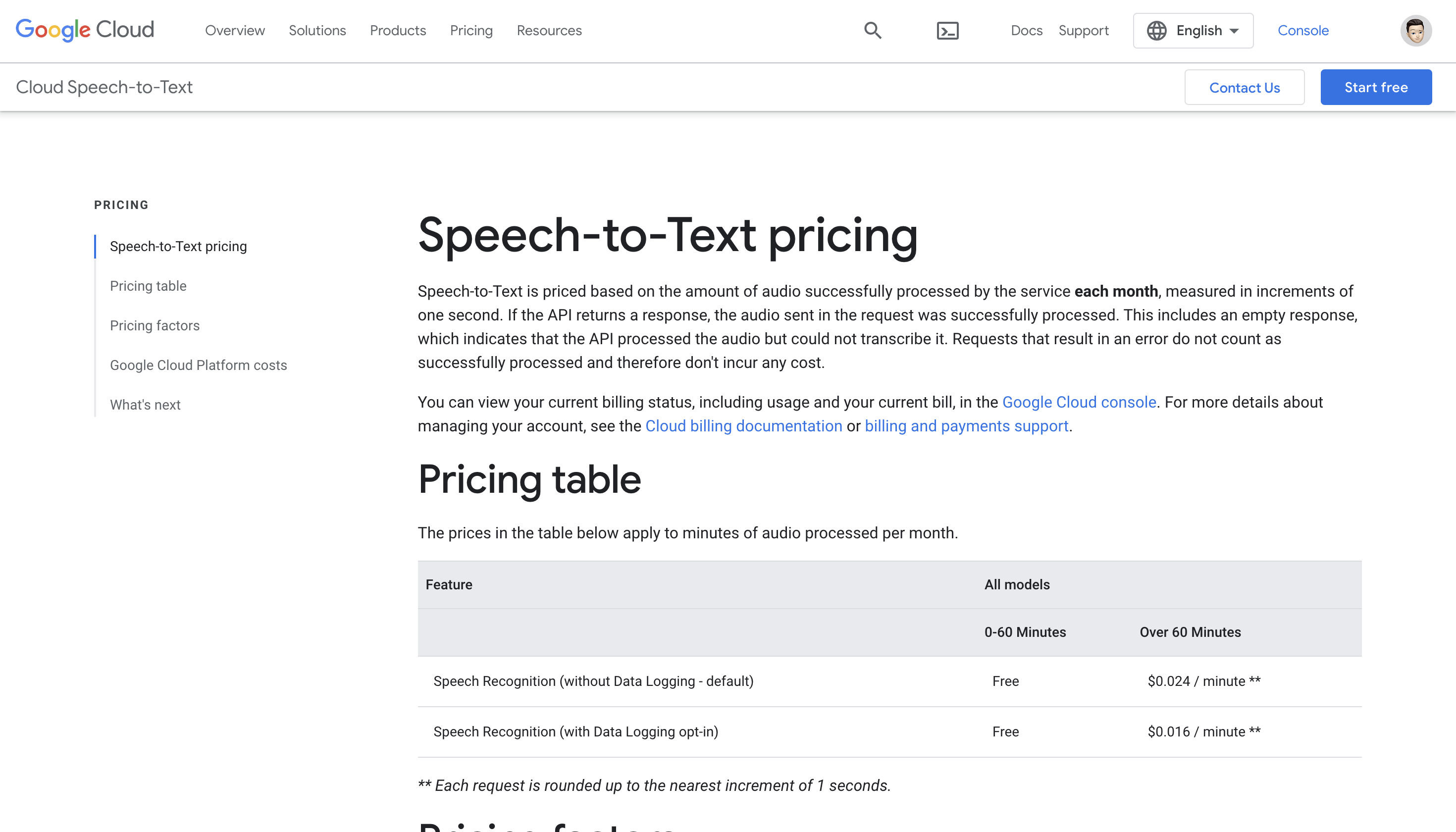Open the Products navigation dropdown
Viewport: 1456px width, 832px height.
(398, 30)
